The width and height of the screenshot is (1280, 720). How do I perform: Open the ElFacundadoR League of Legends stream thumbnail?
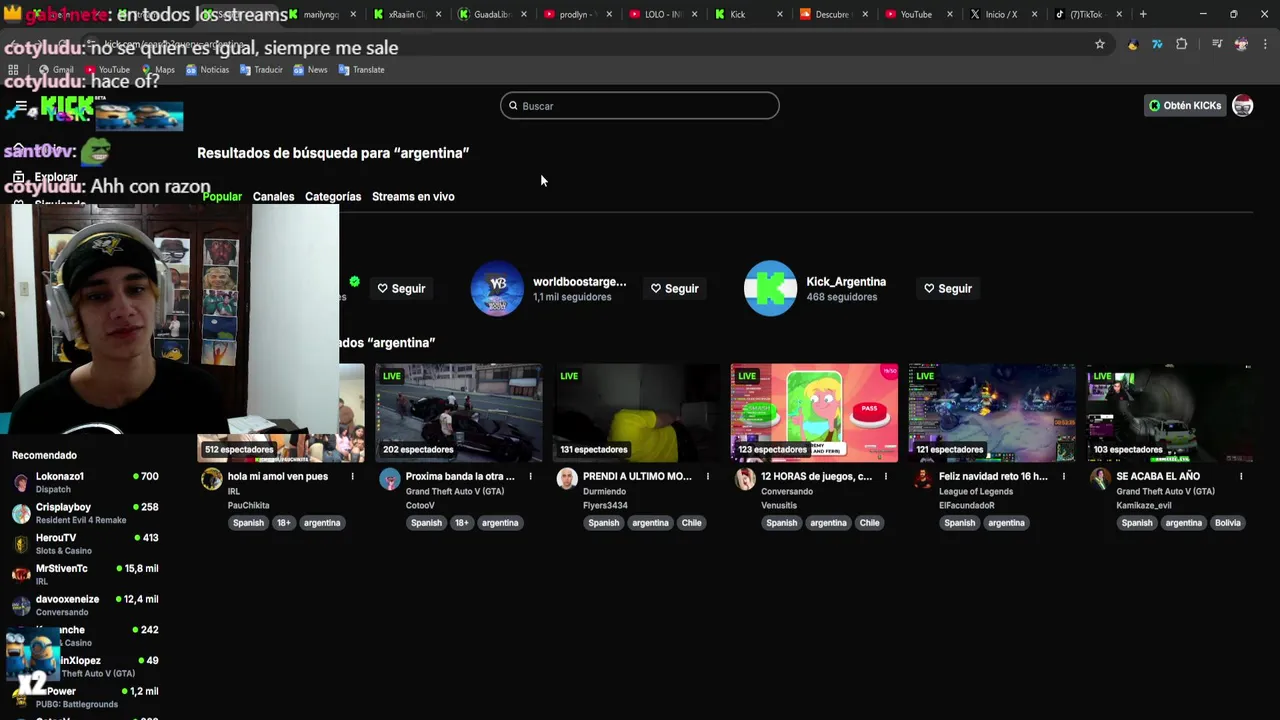pyautogui.click(x=992, y=412)
